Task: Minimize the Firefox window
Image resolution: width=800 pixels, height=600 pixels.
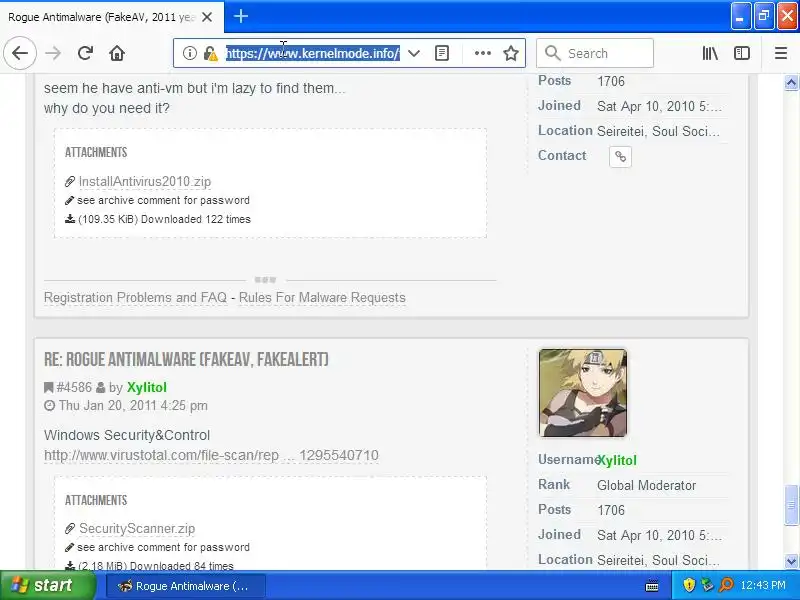Action: tap(740, 17)
